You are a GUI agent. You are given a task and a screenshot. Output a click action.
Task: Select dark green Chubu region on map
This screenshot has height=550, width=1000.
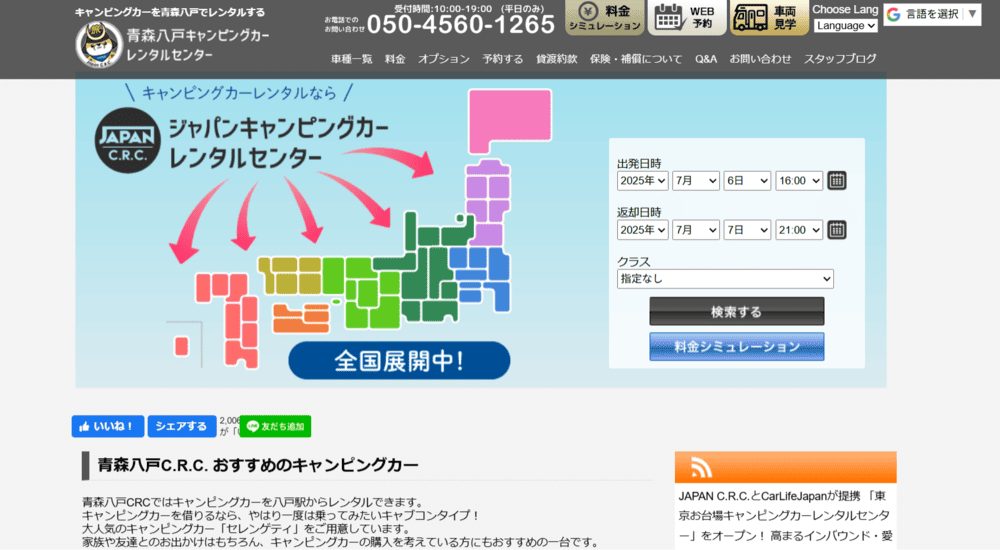tap(429, 268)
